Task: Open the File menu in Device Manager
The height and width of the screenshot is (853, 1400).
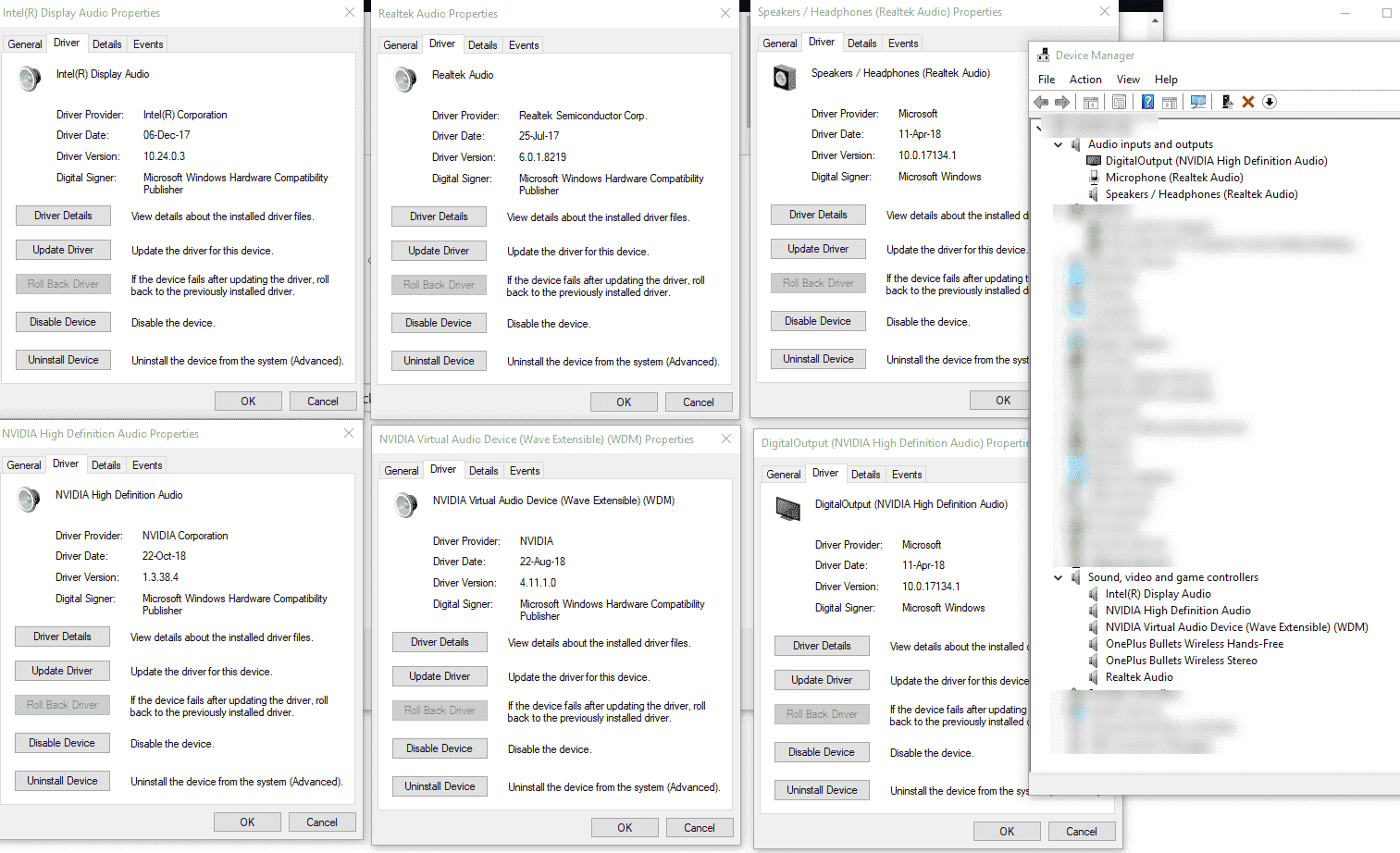Action: 1047,80
